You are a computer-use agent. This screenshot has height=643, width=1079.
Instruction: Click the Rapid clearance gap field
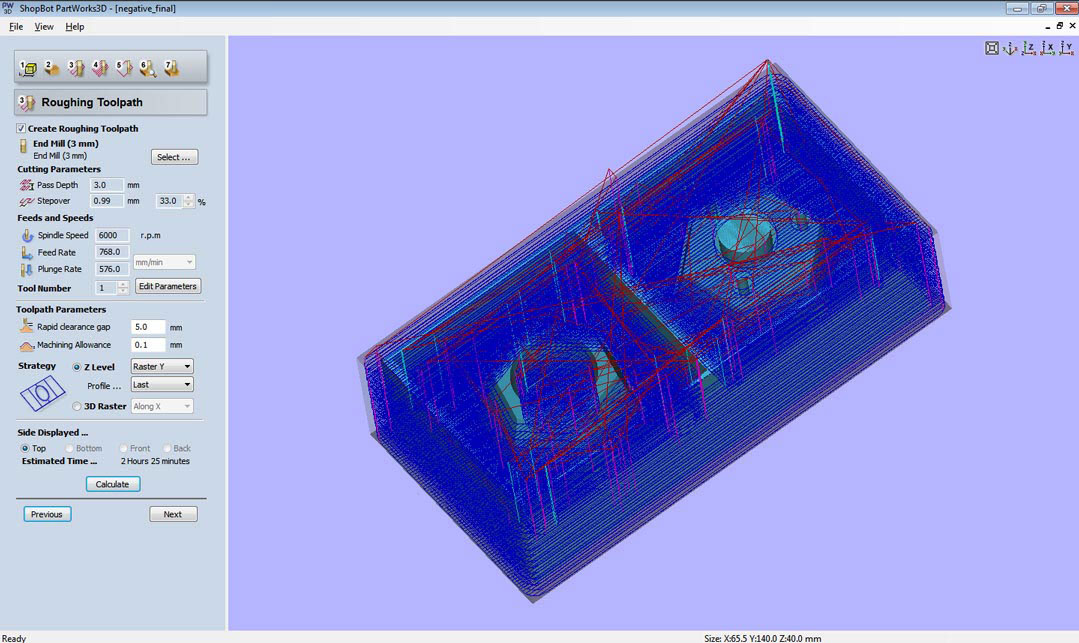coord(148,327)
